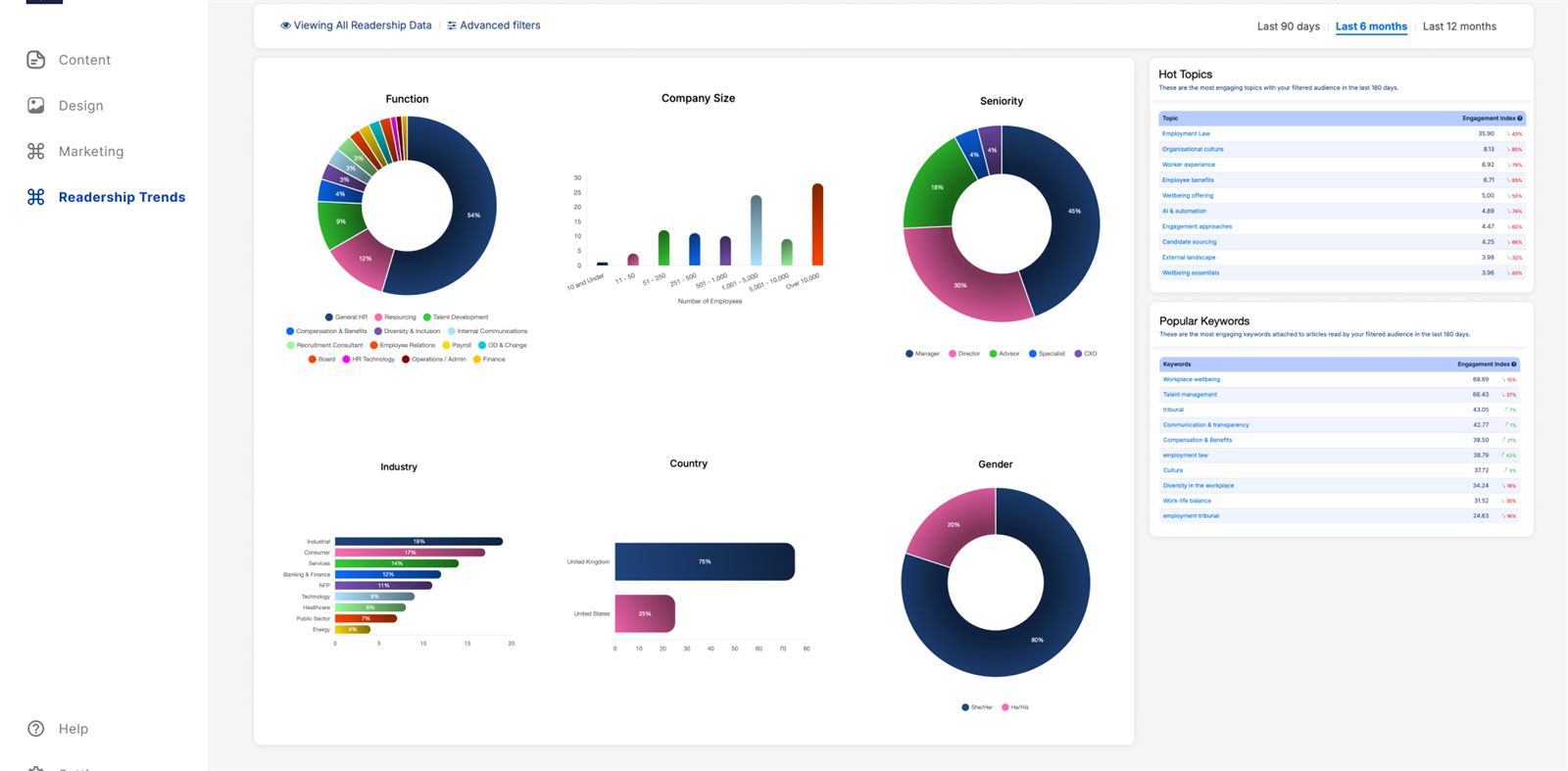Open Advanced filters
Image resolution: width=1568 pixels, height=771 pixels.
click(x=500, y=25)
